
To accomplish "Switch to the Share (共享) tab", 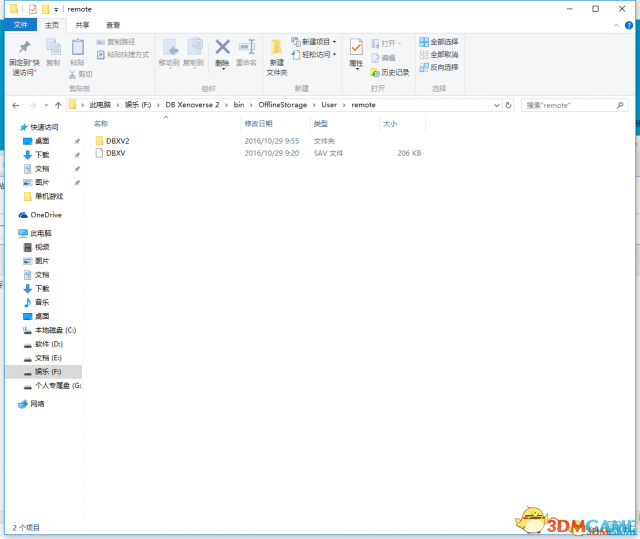I will coord(82,25).
